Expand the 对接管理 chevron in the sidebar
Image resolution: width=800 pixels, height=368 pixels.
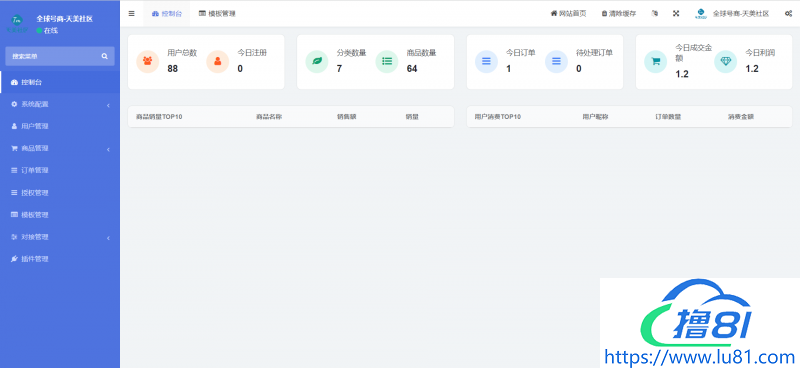pos(108,238)
